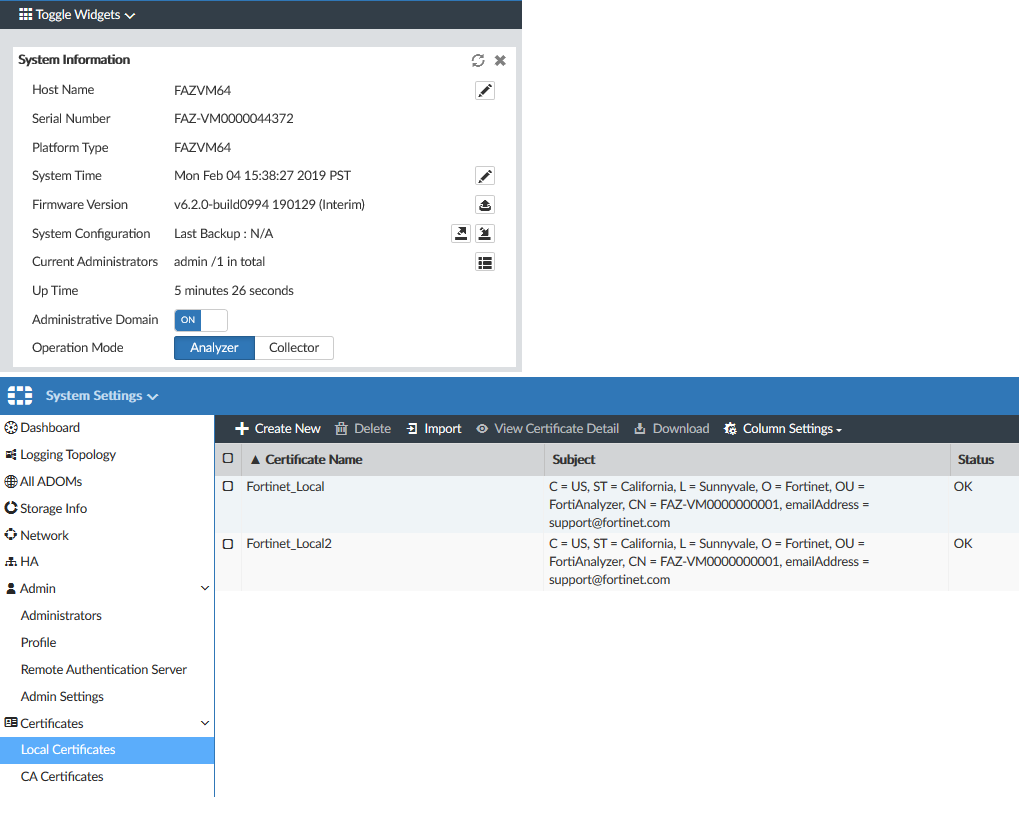1020x813 pixels.
Task: Click the Dashboard gauge icon
Action: point(11,427)
